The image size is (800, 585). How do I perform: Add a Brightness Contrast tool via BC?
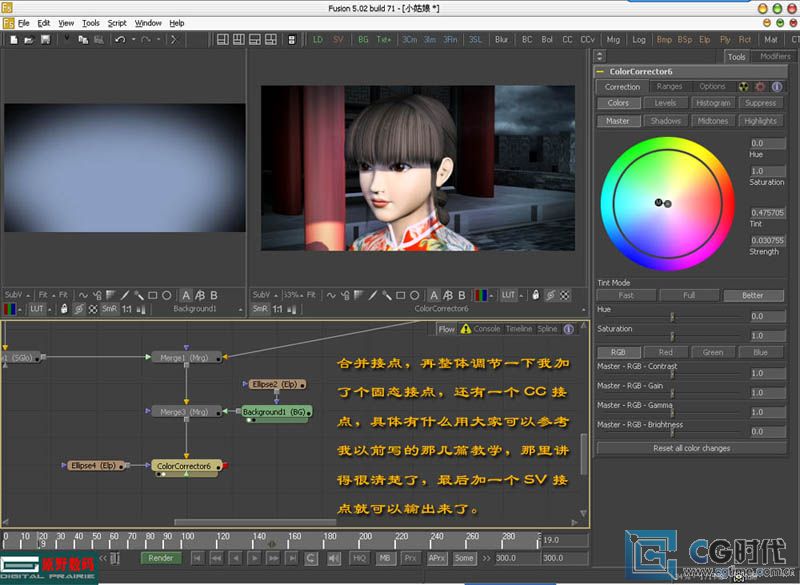tap(527, 40)
